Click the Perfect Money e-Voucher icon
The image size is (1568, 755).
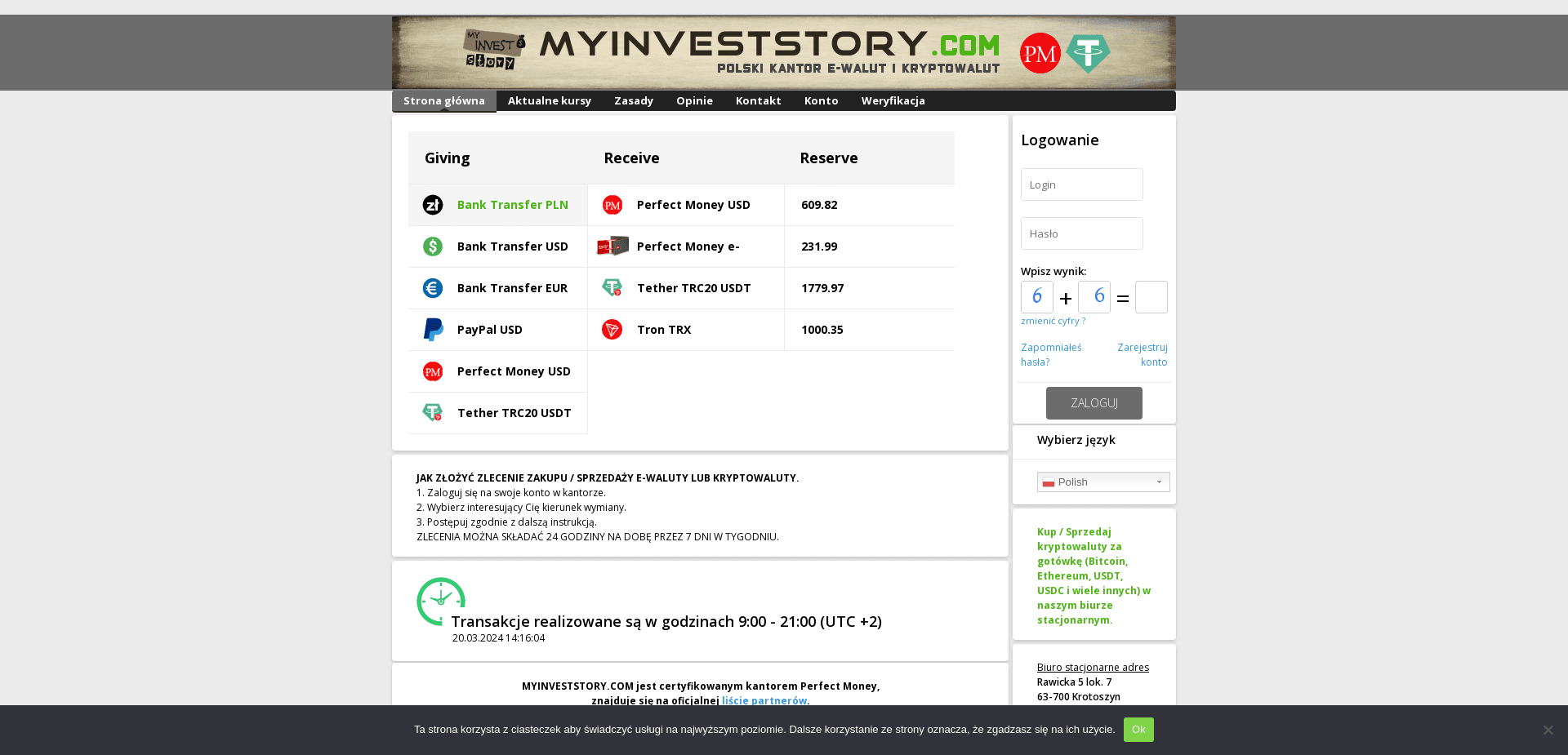pyautogui.click(x=612, y=246)
